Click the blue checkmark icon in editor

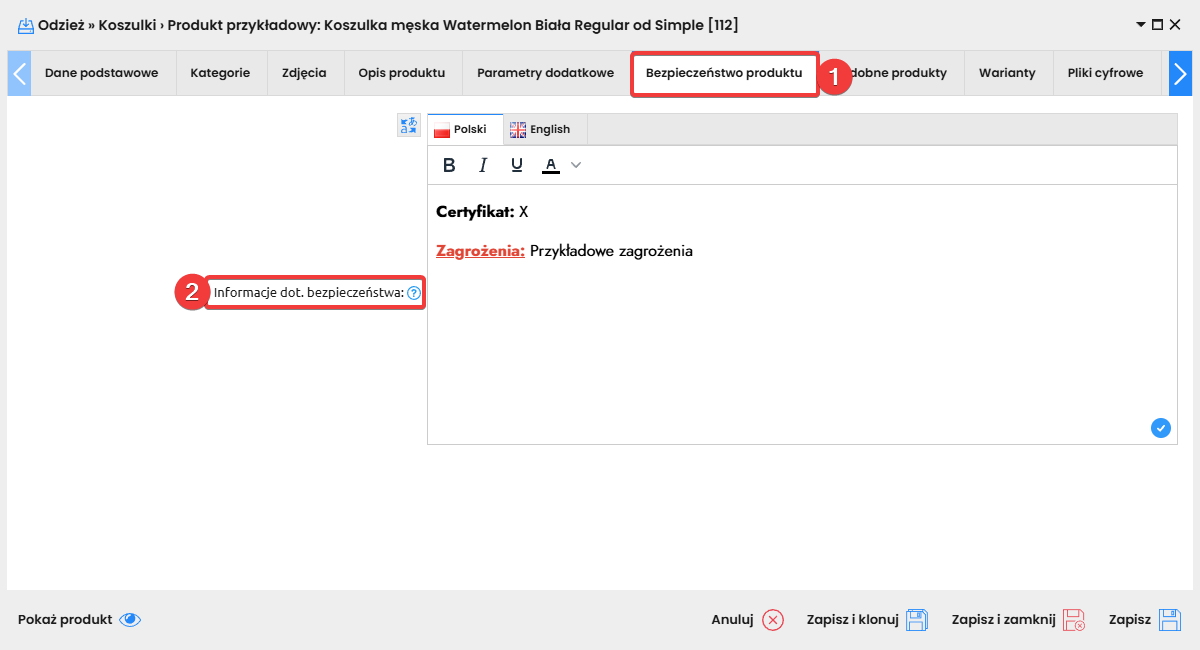pyautogui.click(x=1160, y=428)
